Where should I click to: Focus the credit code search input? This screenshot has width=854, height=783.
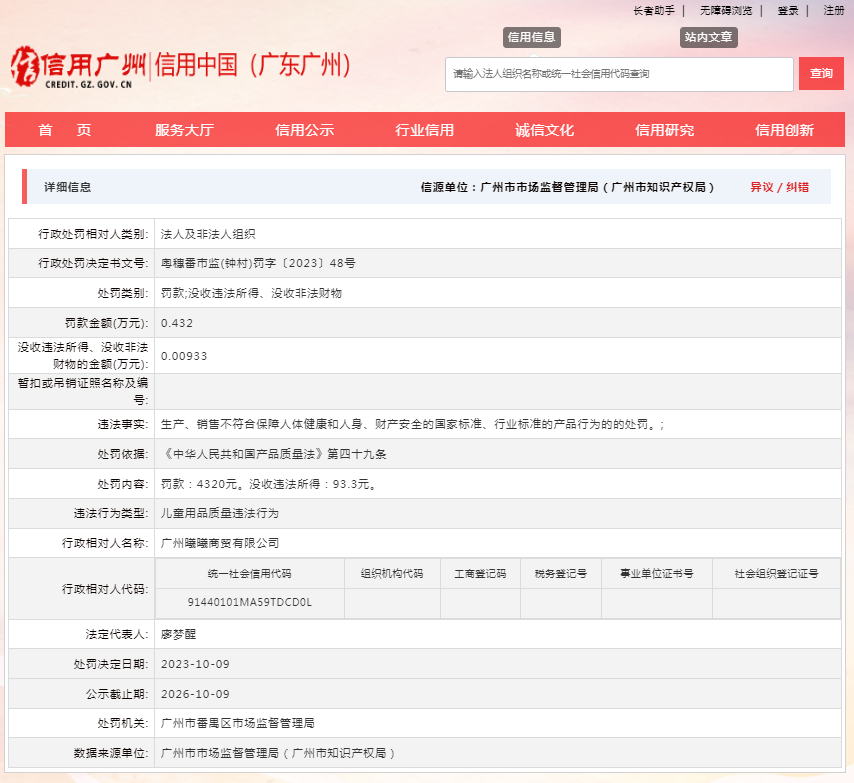619,74
